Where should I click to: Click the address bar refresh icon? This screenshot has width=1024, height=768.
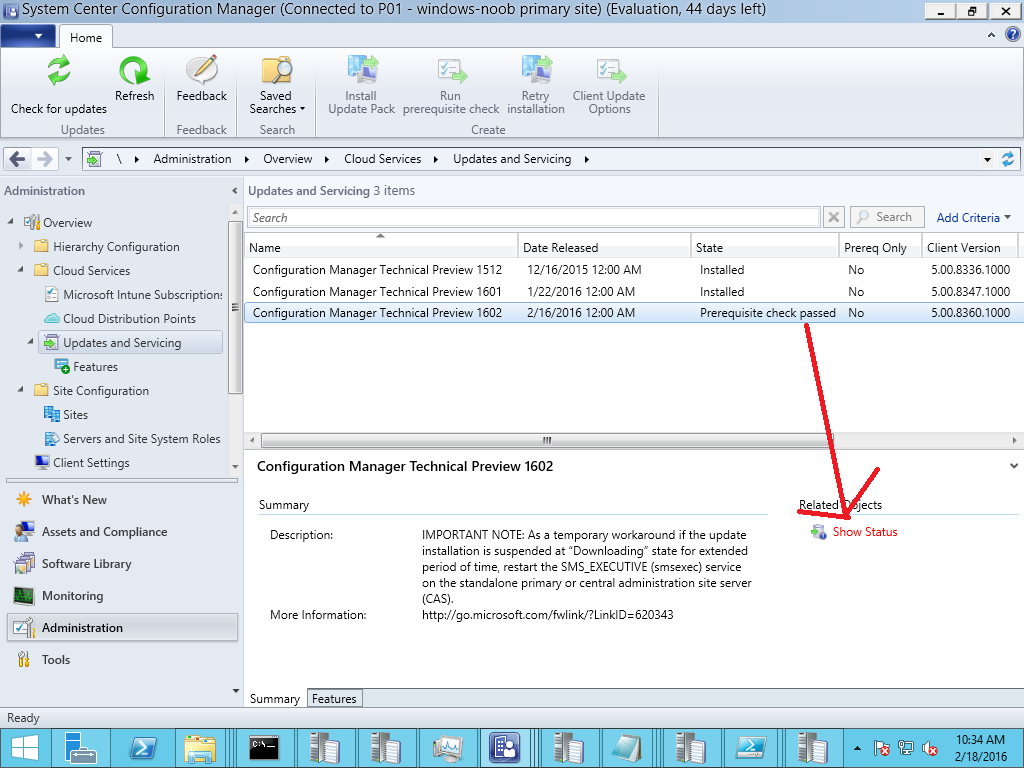click(x=1008, y=159)
